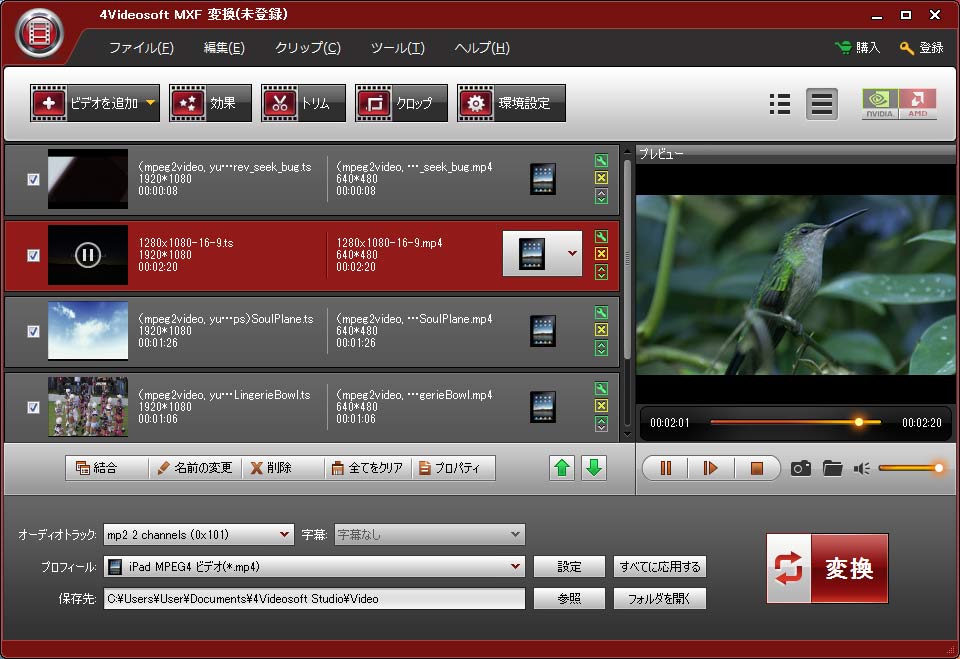The image size is (960, 659).
Task: Expand the Profile dropdown list
Action: click(x=515, y=567)
